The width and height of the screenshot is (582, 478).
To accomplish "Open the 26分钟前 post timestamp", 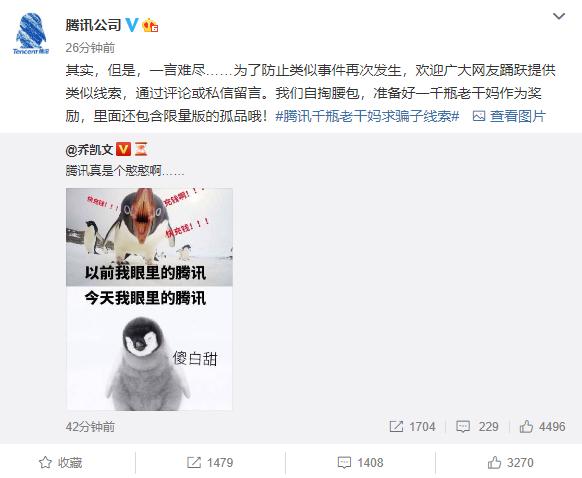I will click(x=90, y=48).
